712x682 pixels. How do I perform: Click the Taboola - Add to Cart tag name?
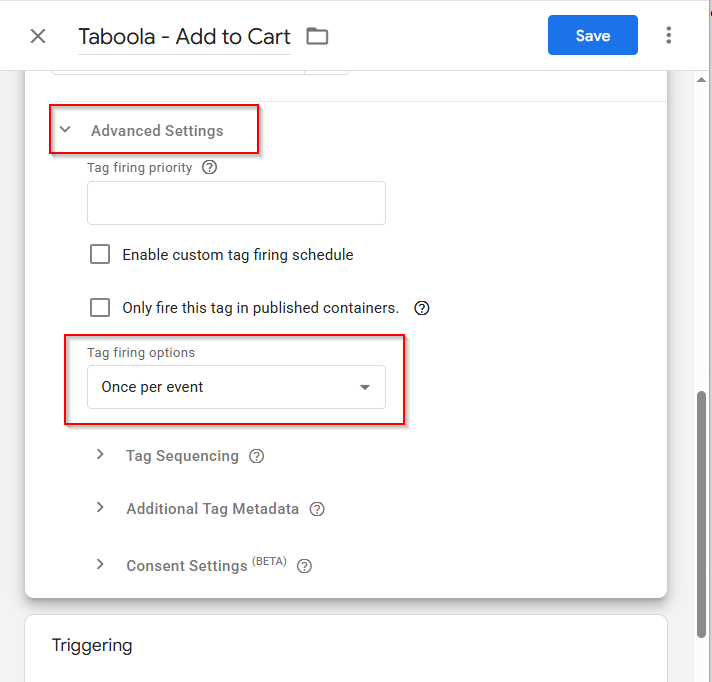tap(184, 36)
